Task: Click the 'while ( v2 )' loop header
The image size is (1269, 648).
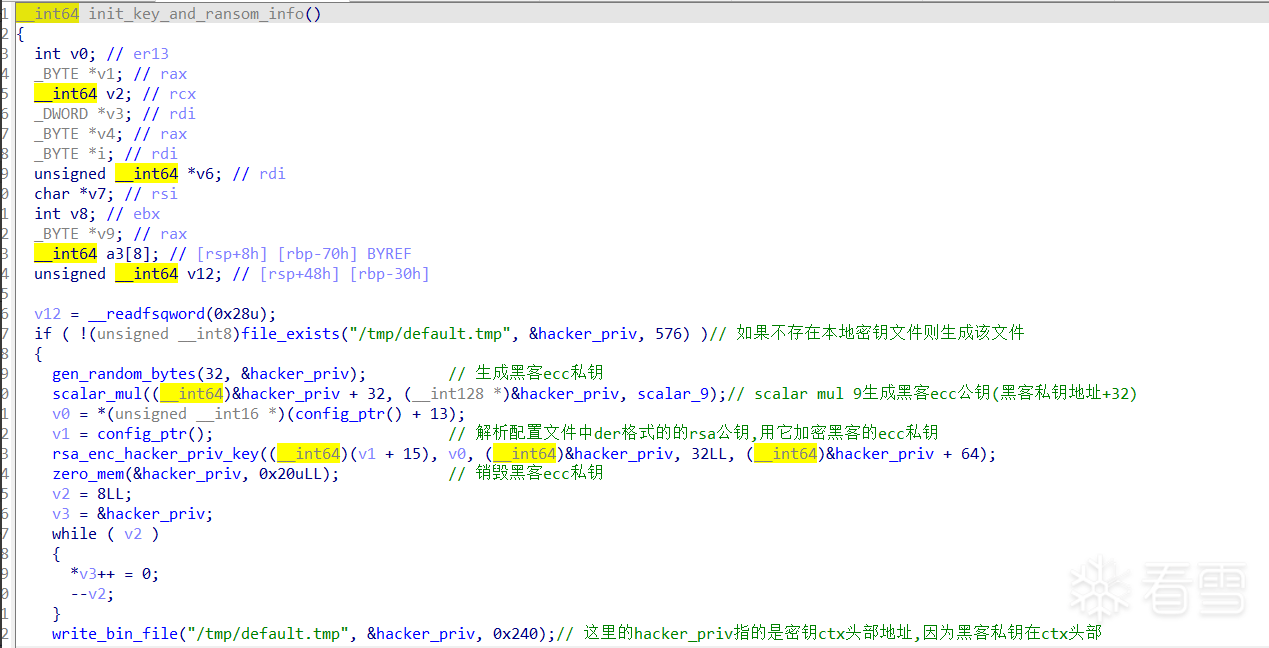Action: 106,534
